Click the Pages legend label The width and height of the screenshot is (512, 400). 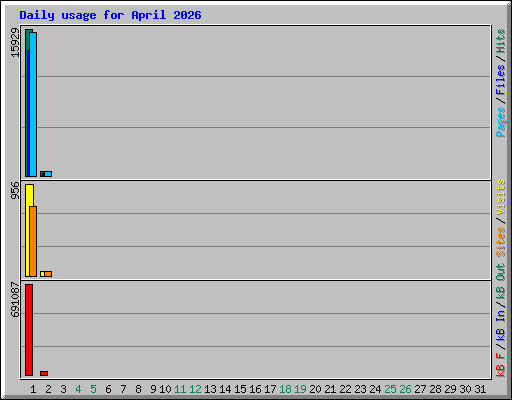click(x=501, y=122)
